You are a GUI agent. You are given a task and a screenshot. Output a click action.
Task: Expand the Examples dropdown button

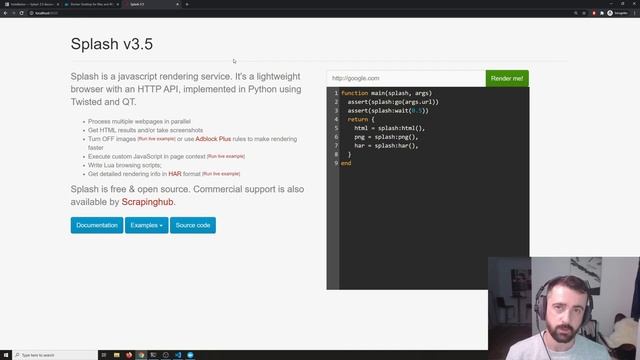click(x=147, y=225)
